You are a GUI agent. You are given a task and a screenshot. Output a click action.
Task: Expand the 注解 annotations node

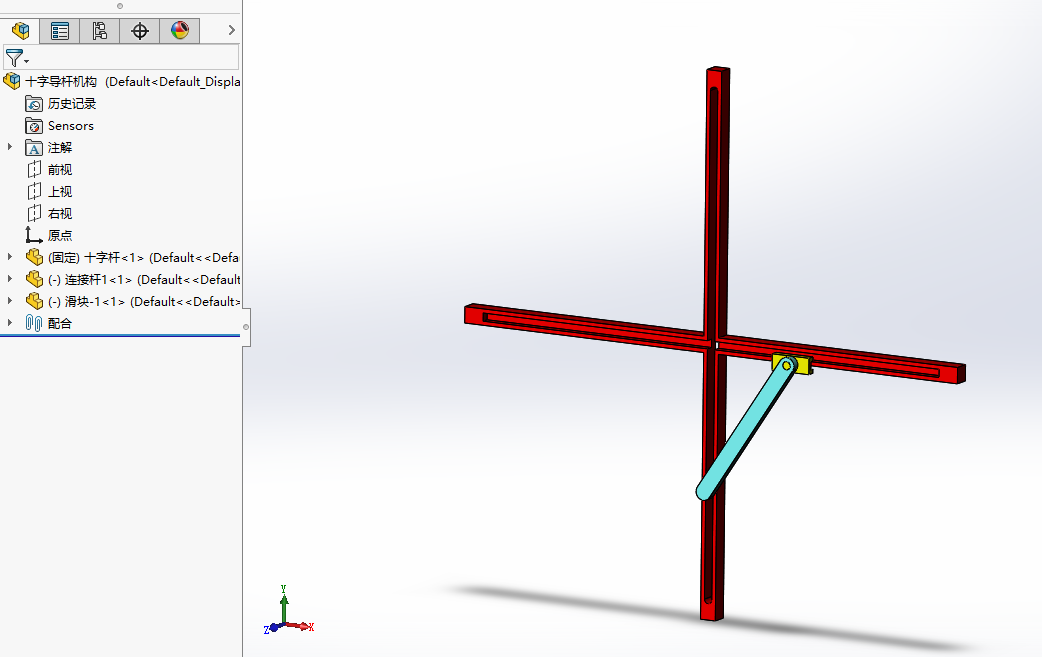pos(9,147)
